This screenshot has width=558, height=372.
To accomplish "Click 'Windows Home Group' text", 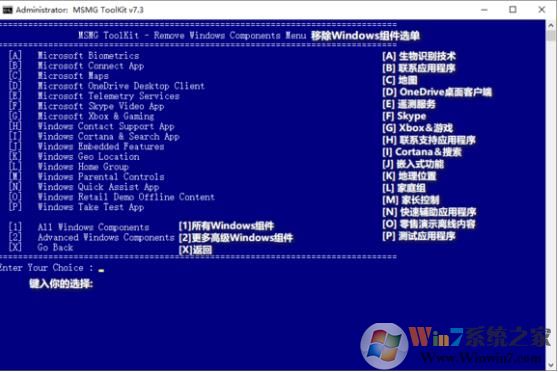I will tap(83, 167).
